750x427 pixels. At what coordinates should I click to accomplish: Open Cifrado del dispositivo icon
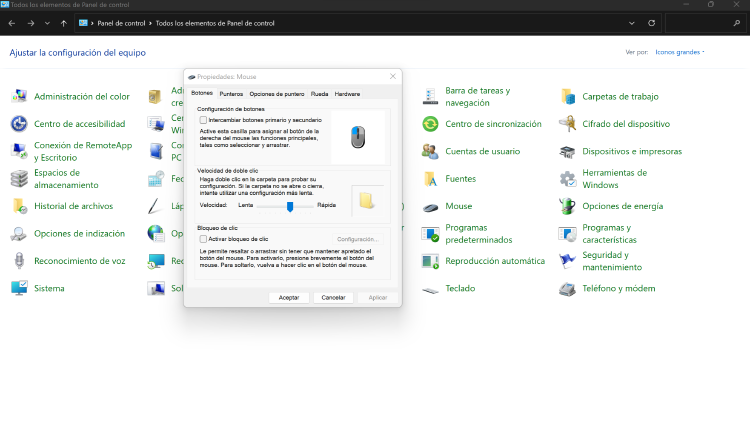tap(567, 124)
